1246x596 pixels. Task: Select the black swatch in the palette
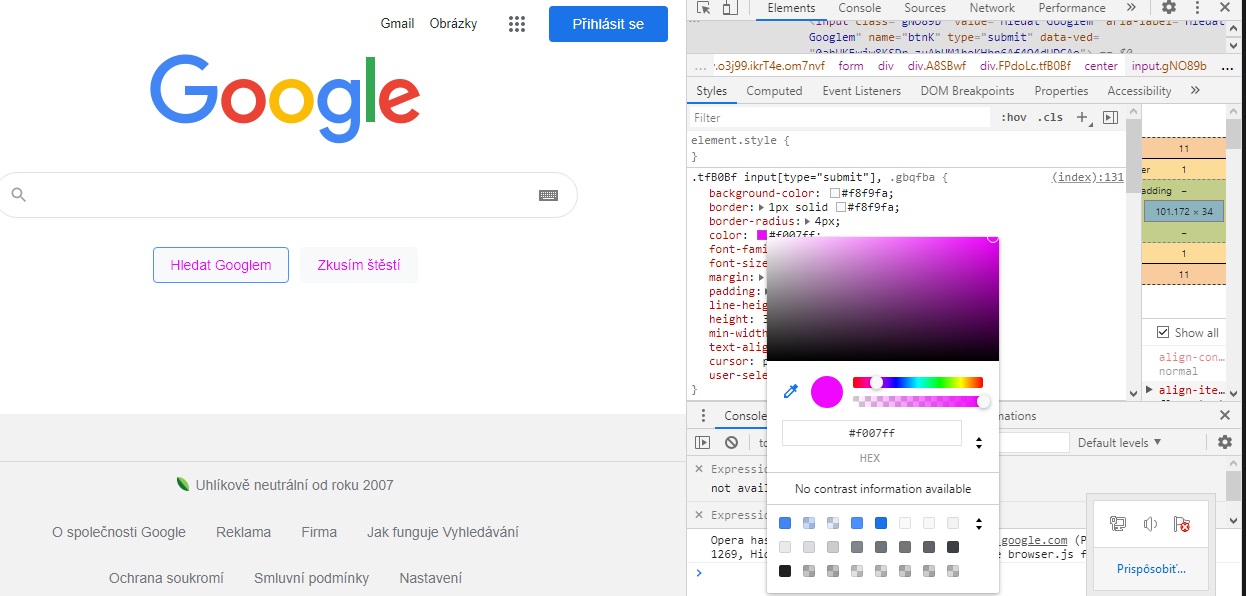click(x=785, y=571)
